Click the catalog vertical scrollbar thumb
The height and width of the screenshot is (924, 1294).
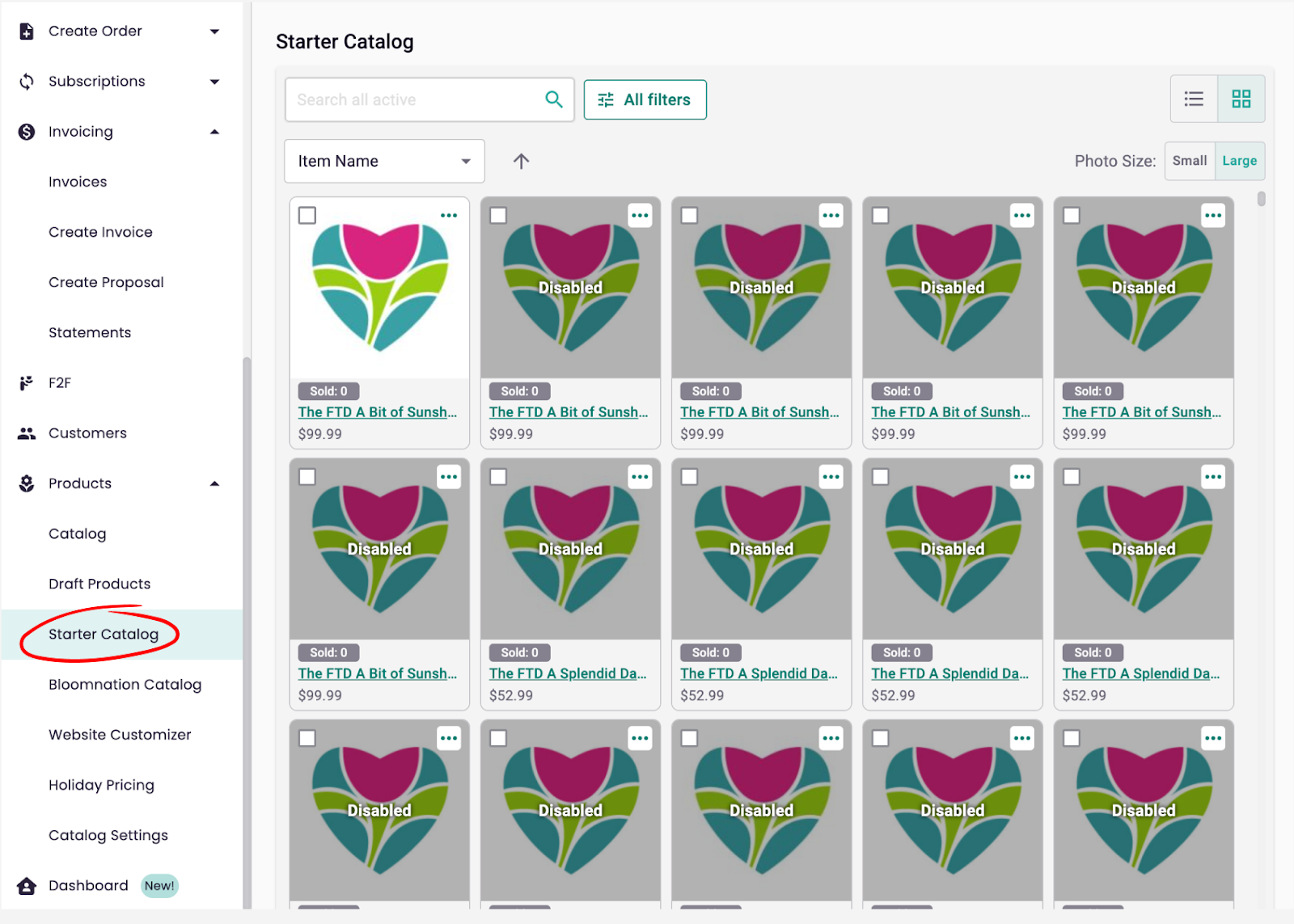[x=1262, y=199]
